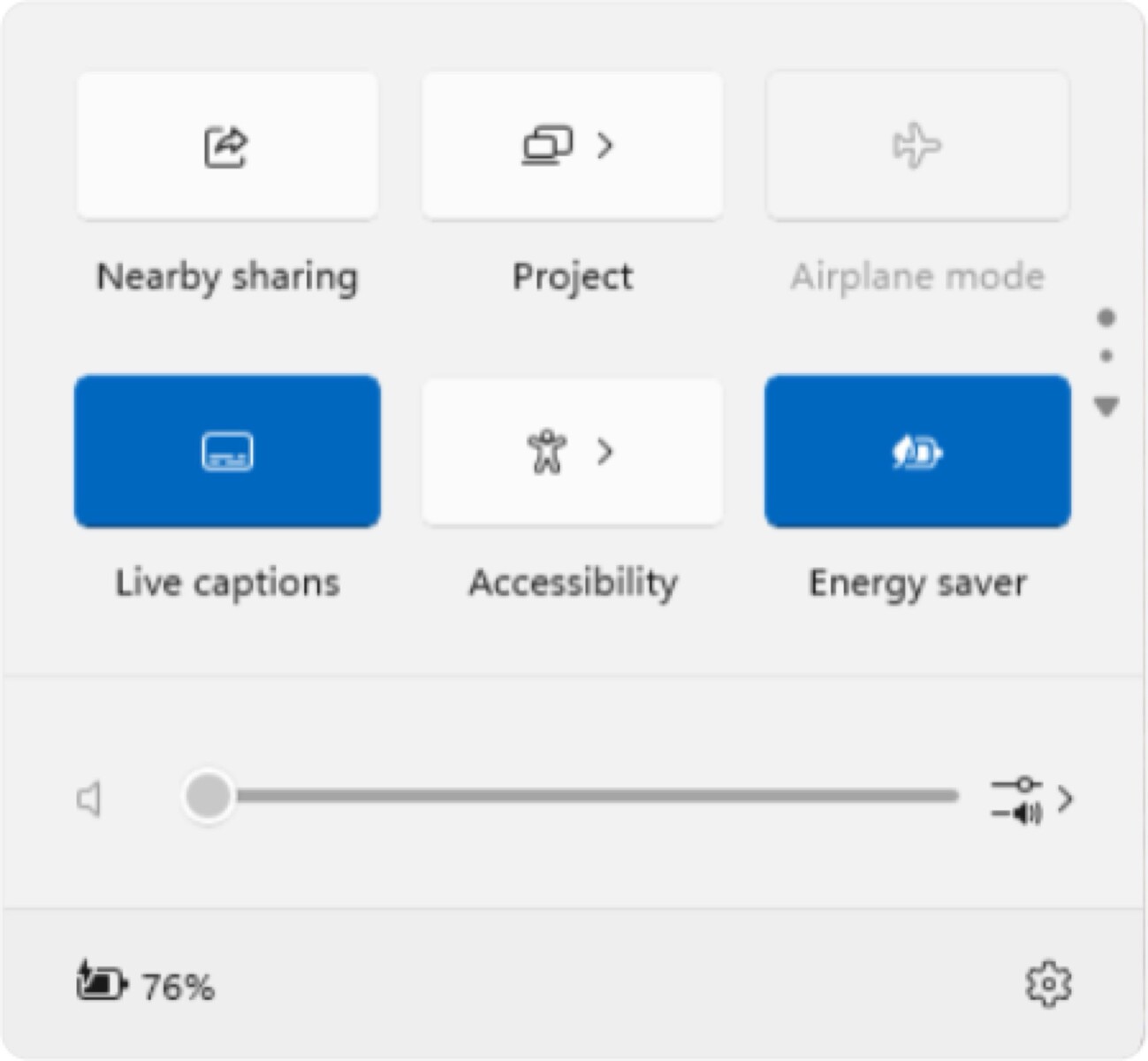This screenshot has height=1061, width=1148.
Task: Select the second page indicator dot
Action: tap(1106, 355)
